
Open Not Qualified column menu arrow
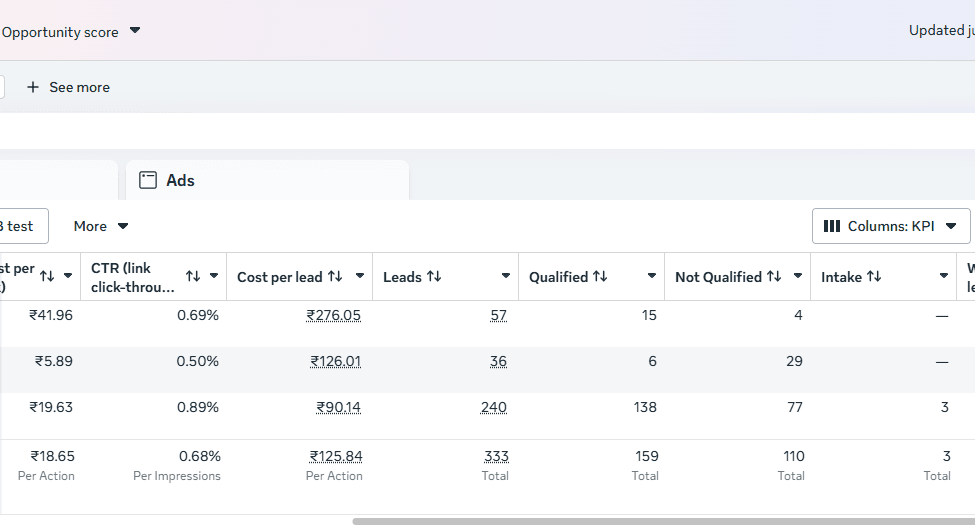click(x=798, y=275)
